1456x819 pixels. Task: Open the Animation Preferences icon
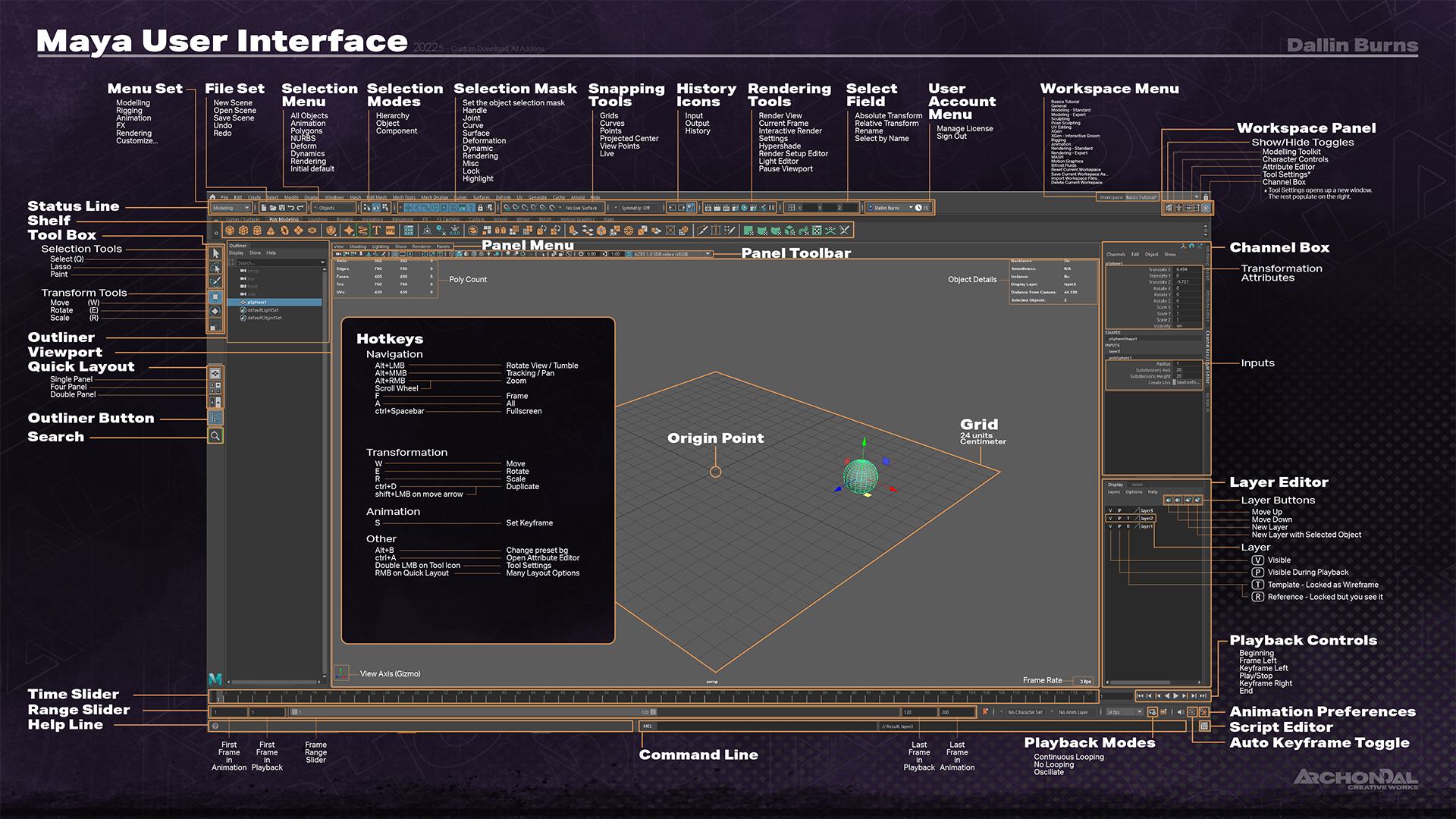pyautogui.click(x=1203, y=712)
